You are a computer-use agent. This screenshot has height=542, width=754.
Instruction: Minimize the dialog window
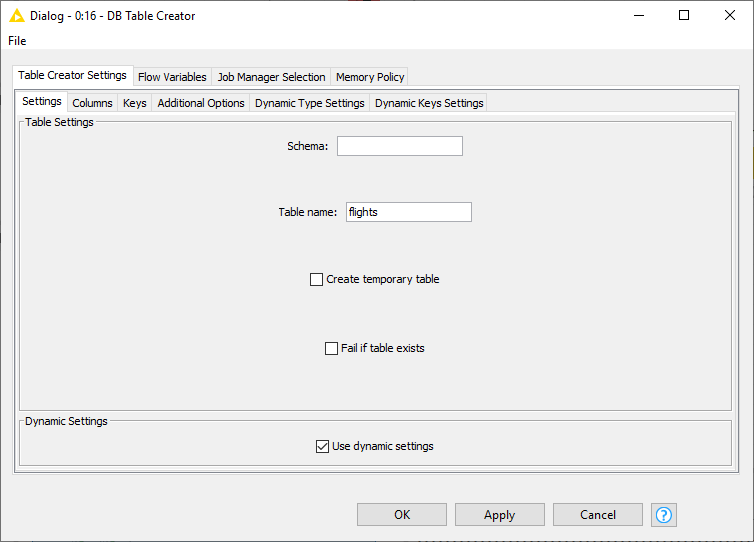[x=639, y=15]
